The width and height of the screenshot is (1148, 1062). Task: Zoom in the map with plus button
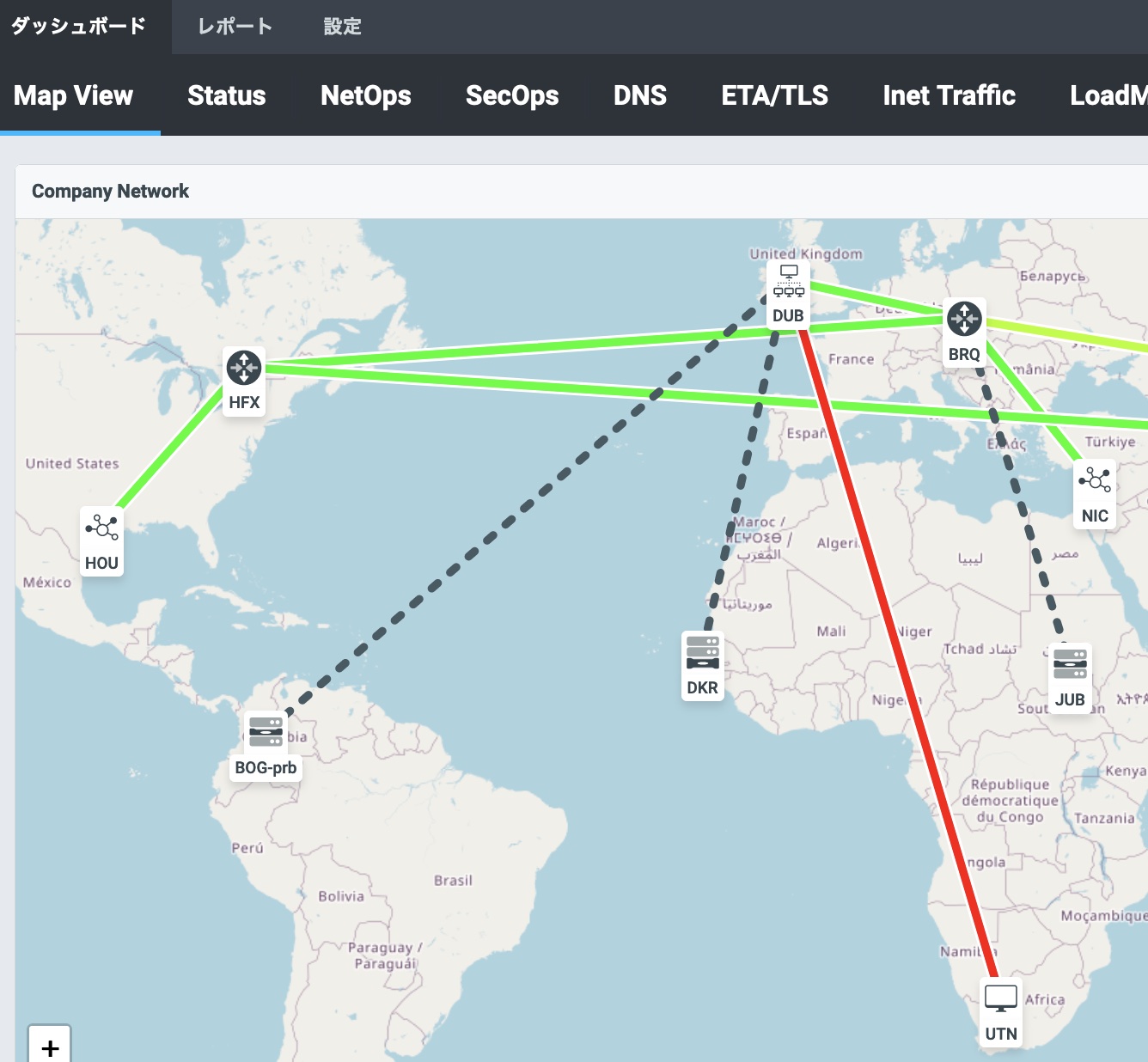pos(50,1047)
